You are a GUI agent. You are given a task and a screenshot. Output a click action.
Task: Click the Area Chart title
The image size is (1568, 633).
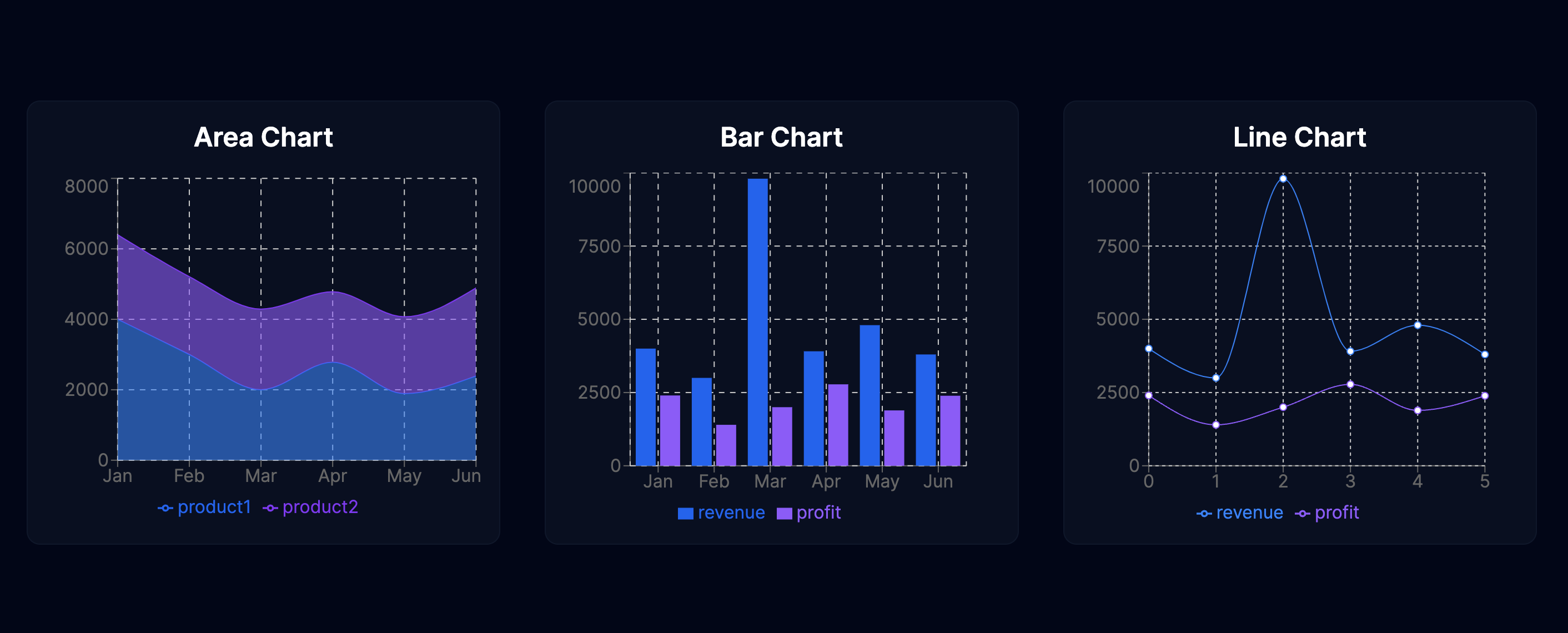(x=263, y=137)
